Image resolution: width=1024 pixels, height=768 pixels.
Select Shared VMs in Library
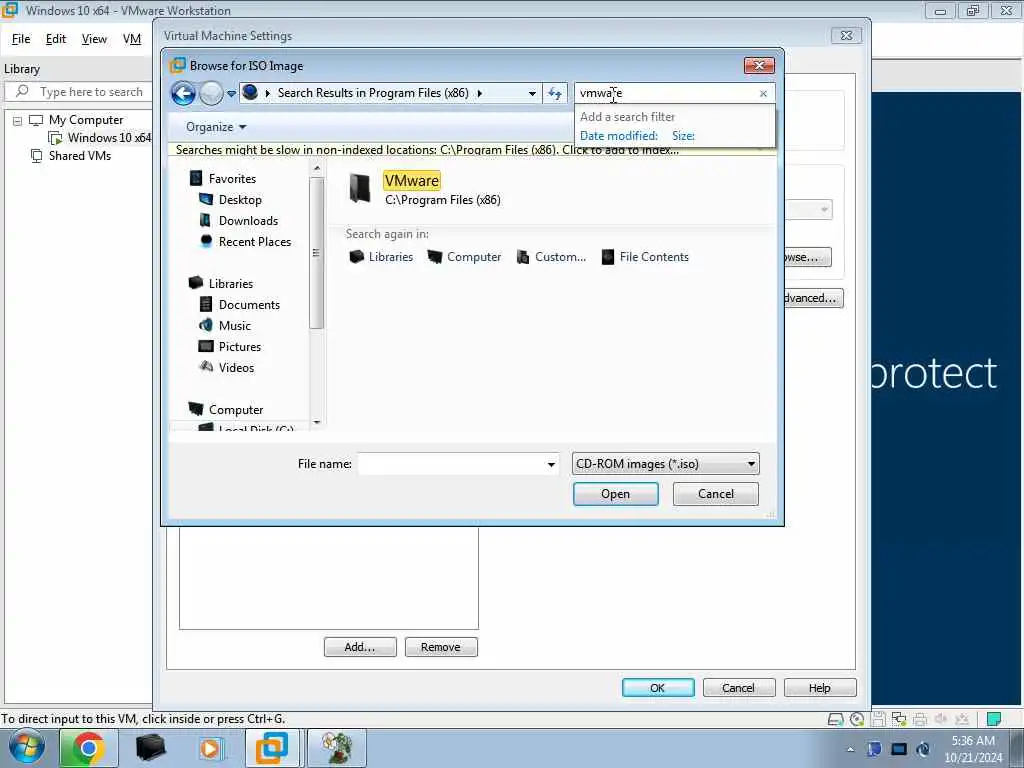[x=71, y=155]
